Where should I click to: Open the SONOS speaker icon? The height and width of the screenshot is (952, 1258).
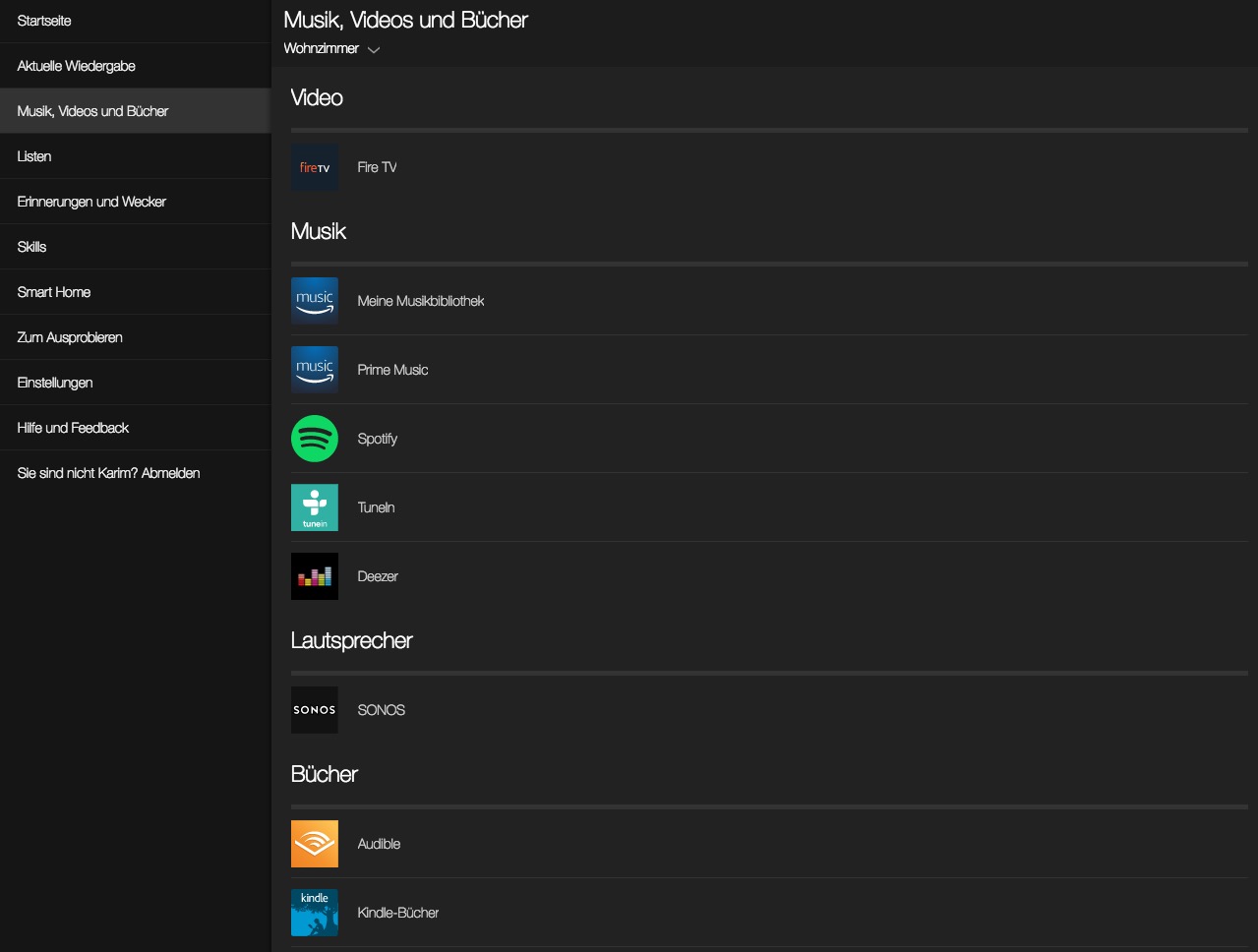pyautogui.click(x=314, y=710)
